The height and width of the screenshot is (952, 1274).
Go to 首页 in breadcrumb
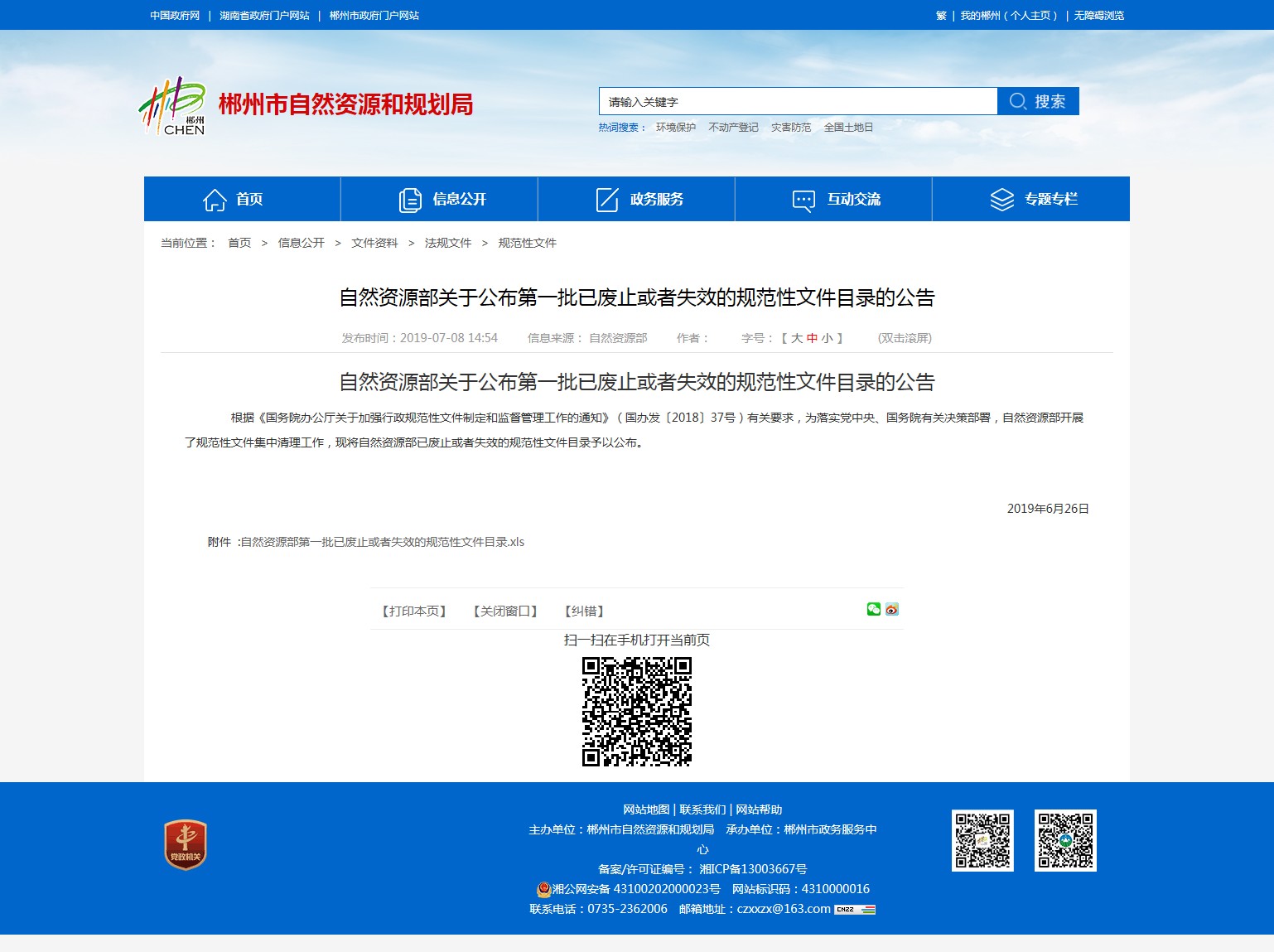point(239,243)
